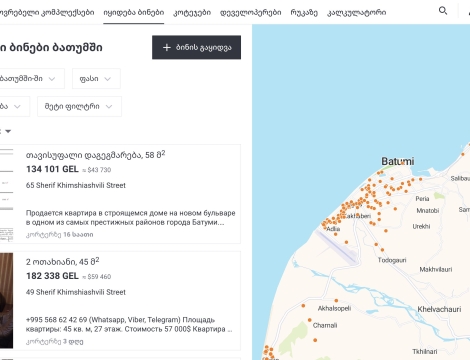
Task: Open the რუკაზე map menu item
Action: click(x=304, y=13)
